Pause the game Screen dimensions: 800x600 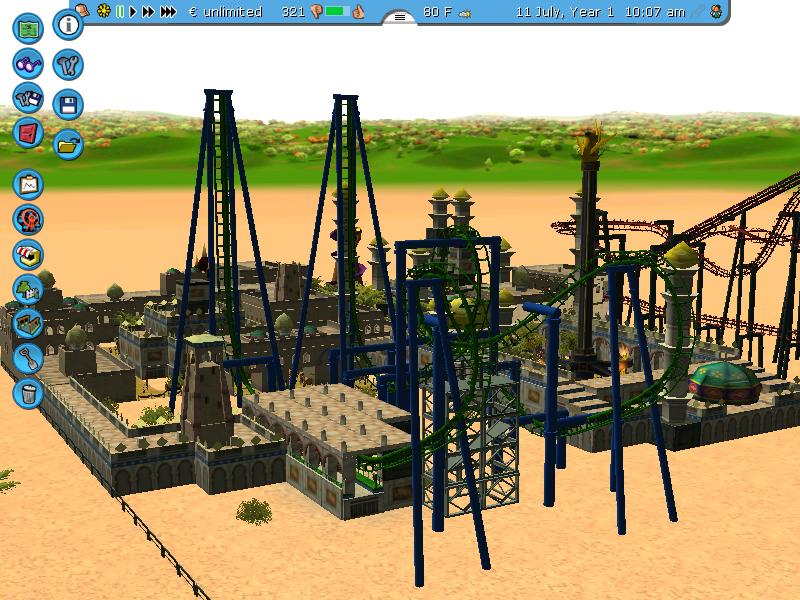(120, 11)
